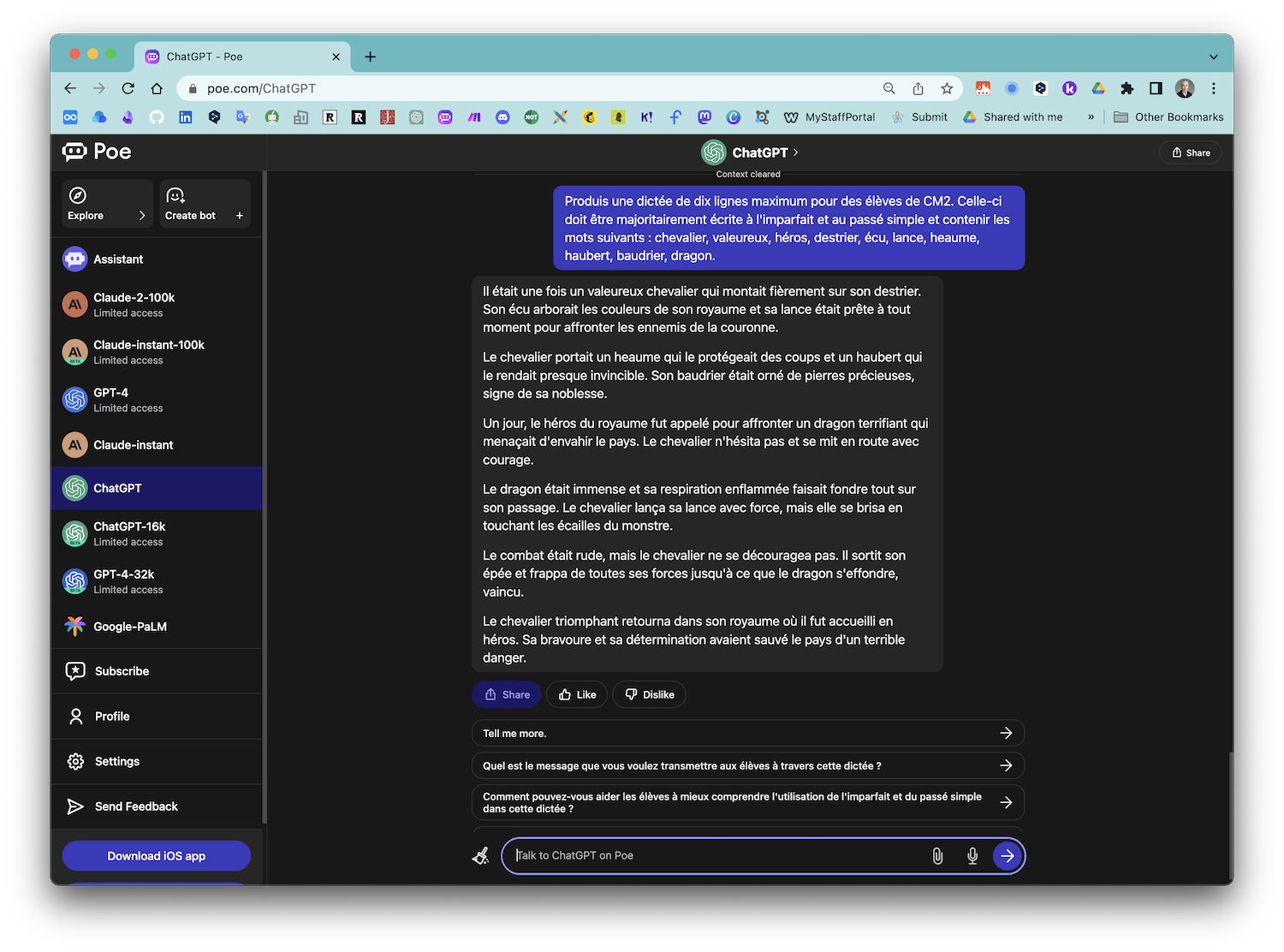Like the ChatGPT response

coord(577,694)
